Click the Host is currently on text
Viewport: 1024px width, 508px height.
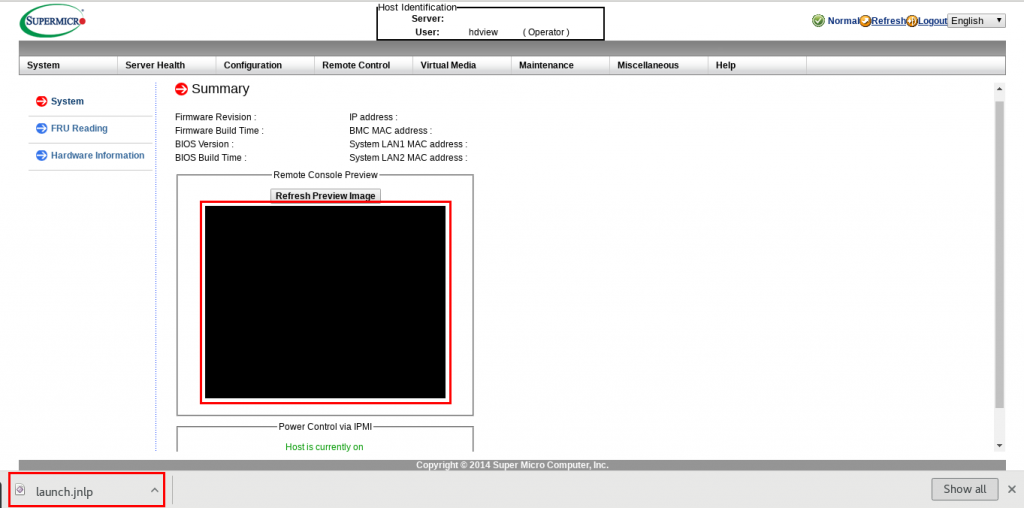tap(325, 447)
